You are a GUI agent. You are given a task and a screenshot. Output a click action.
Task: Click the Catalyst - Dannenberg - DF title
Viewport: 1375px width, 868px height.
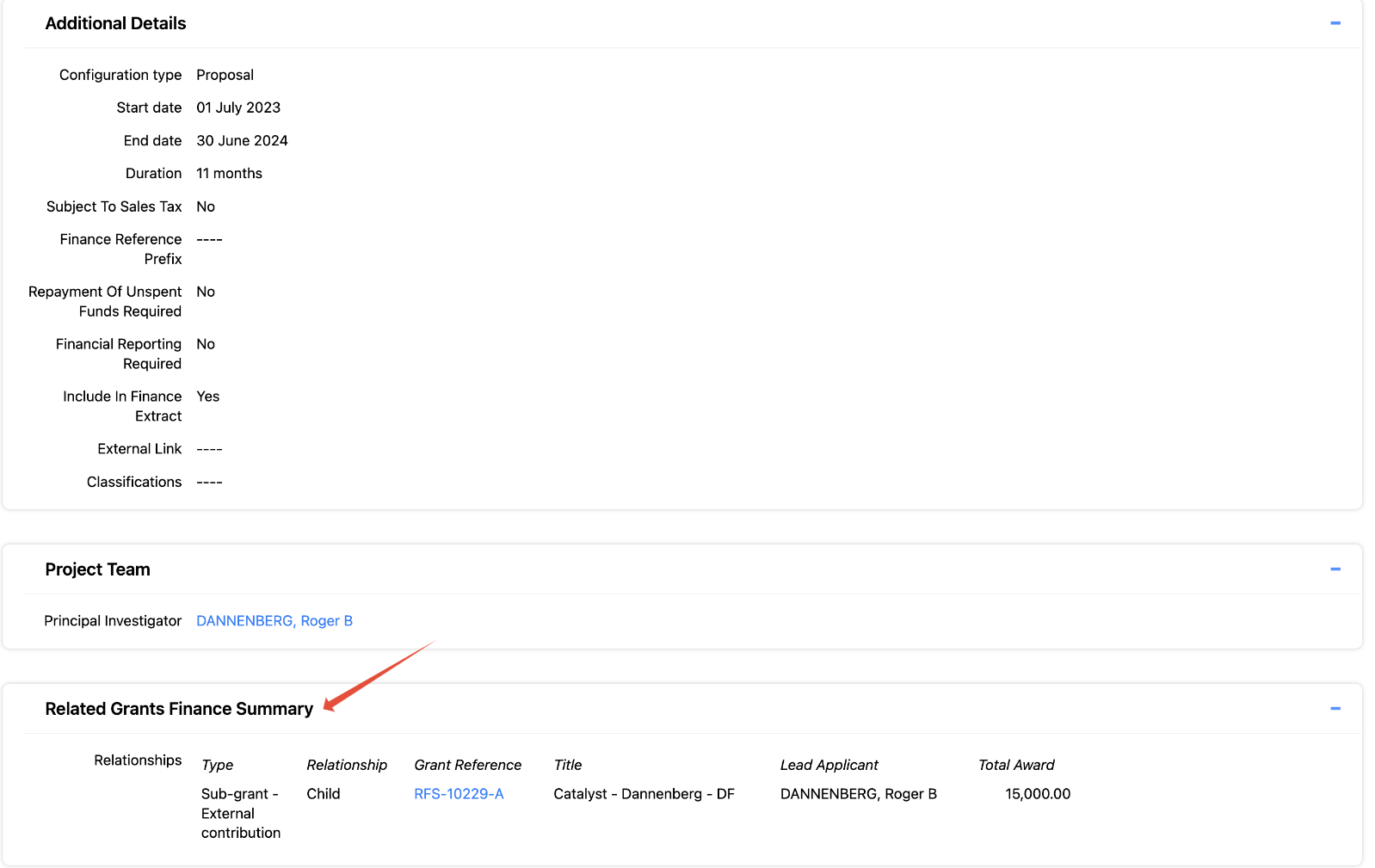[644, 794]
